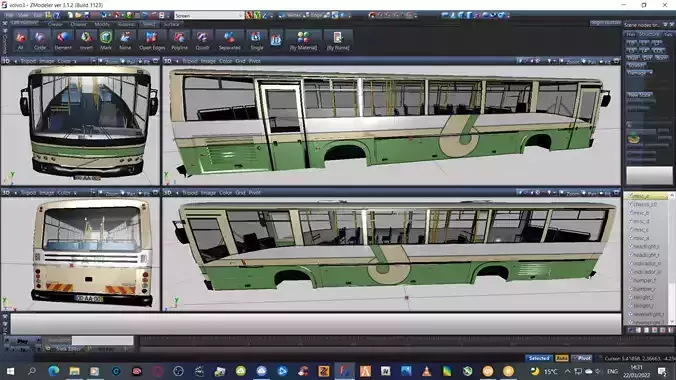Click Zoom button in upper side viewport
The width and height of the screenshot is (676, 380).
click(571, 61)
